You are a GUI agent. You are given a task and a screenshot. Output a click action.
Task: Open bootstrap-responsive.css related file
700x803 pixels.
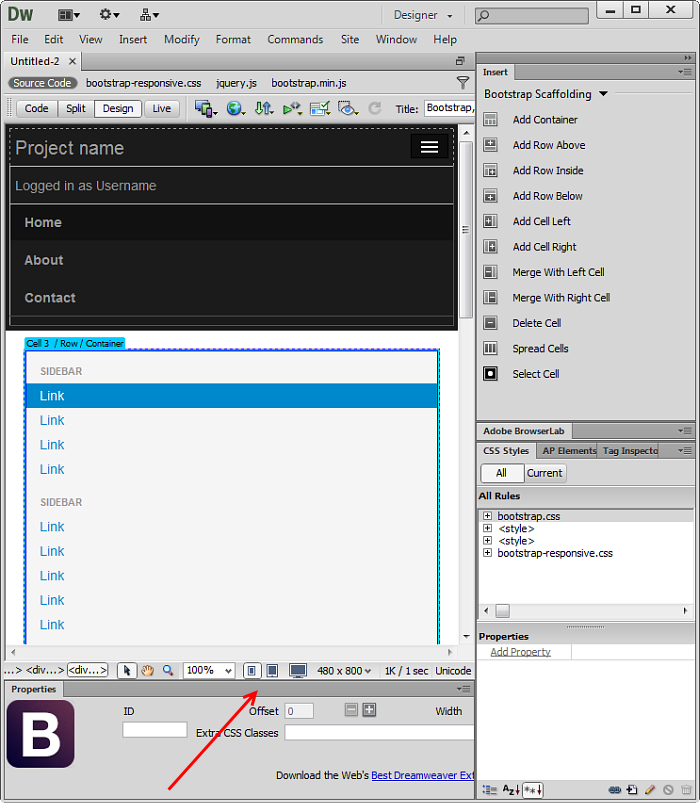coord(143,83)
